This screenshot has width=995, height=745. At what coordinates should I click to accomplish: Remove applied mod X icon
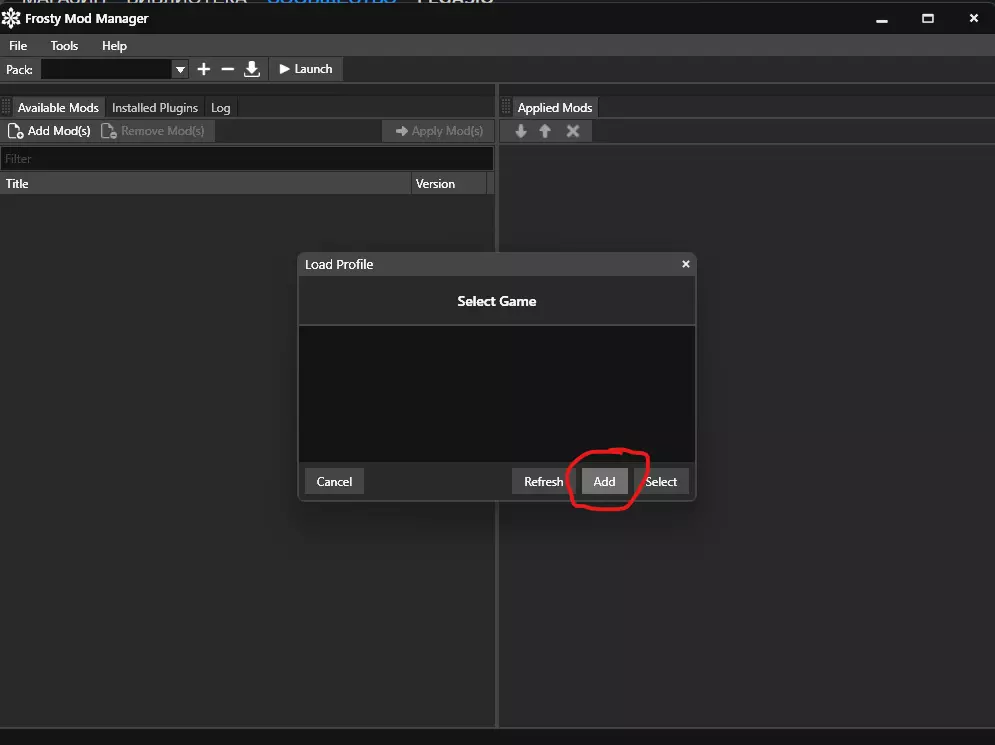coord(573,131)
